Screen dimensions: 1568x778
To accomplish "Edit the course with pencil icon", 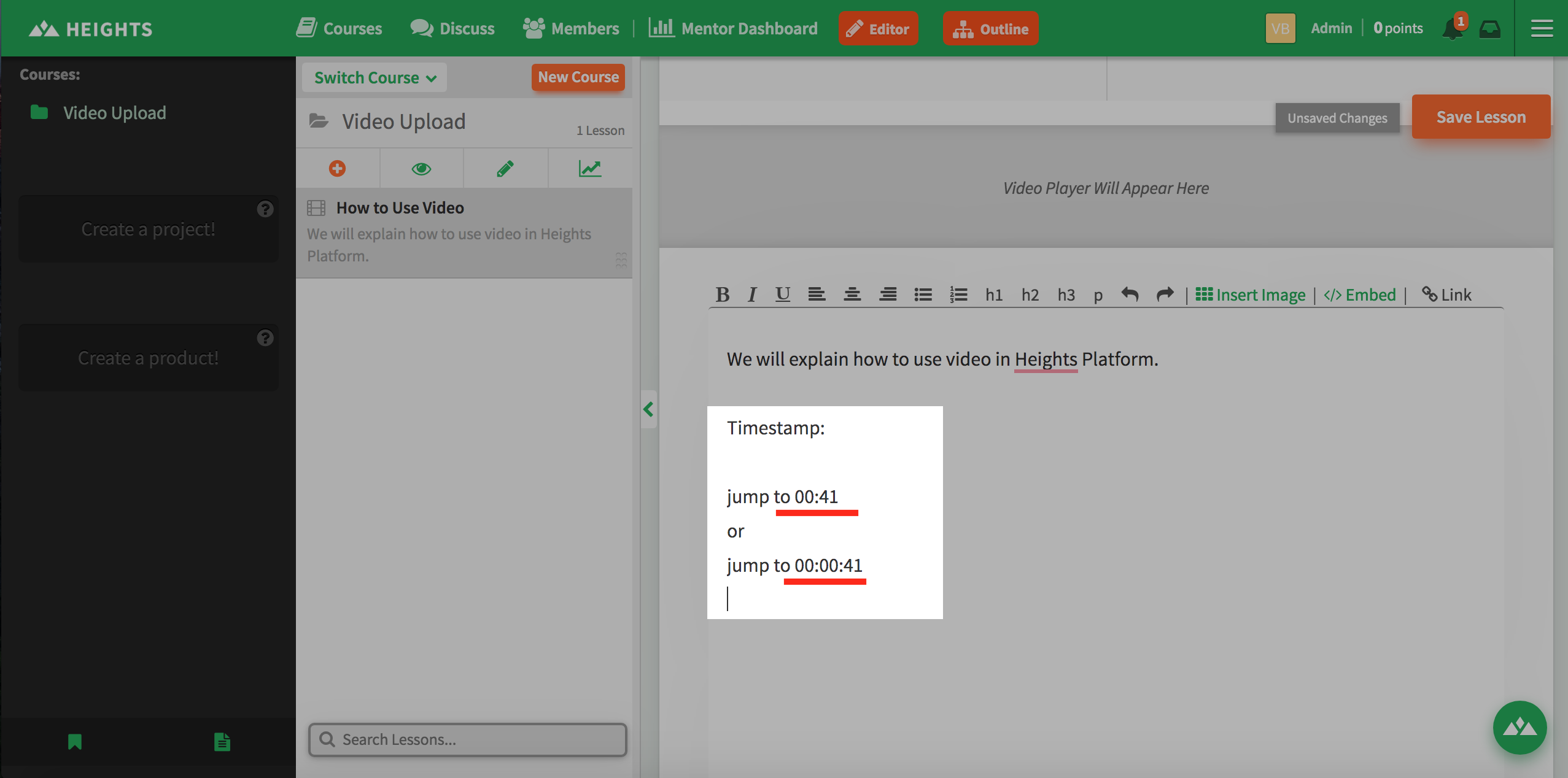I will (505, 168).
